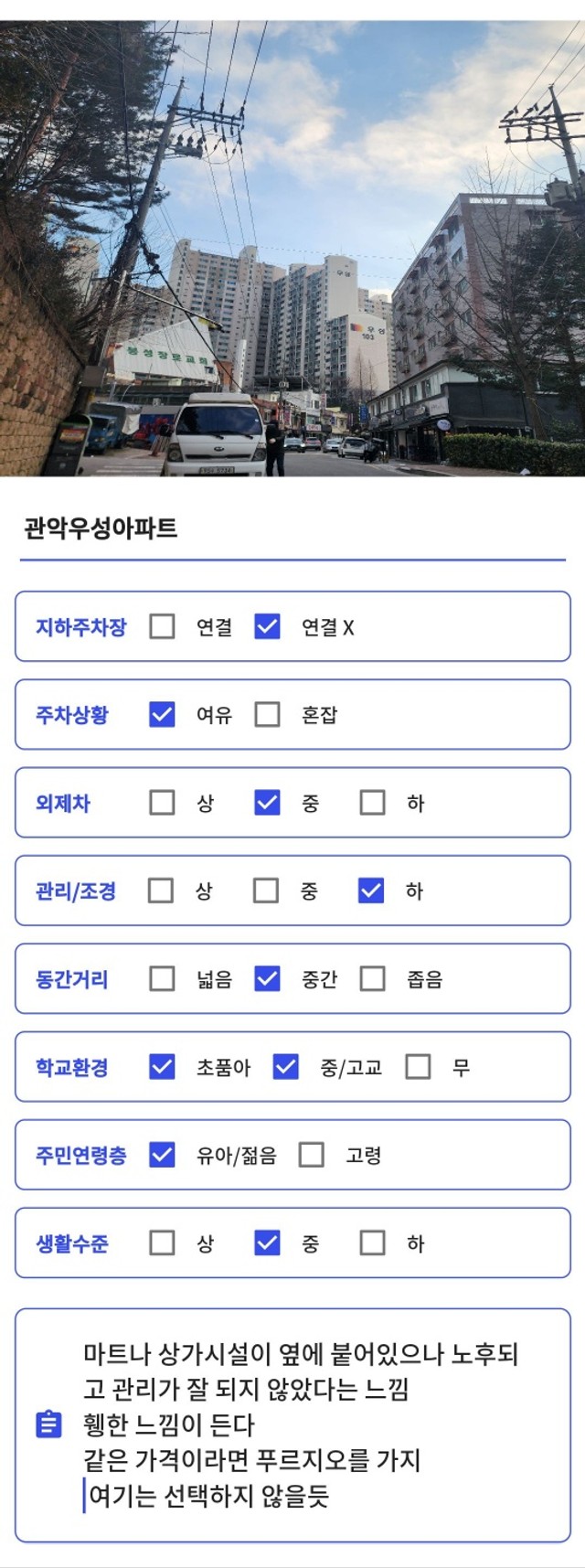Select 넓음 for 동간거리
Screen dimensions: 585x1568
(162, 978)
